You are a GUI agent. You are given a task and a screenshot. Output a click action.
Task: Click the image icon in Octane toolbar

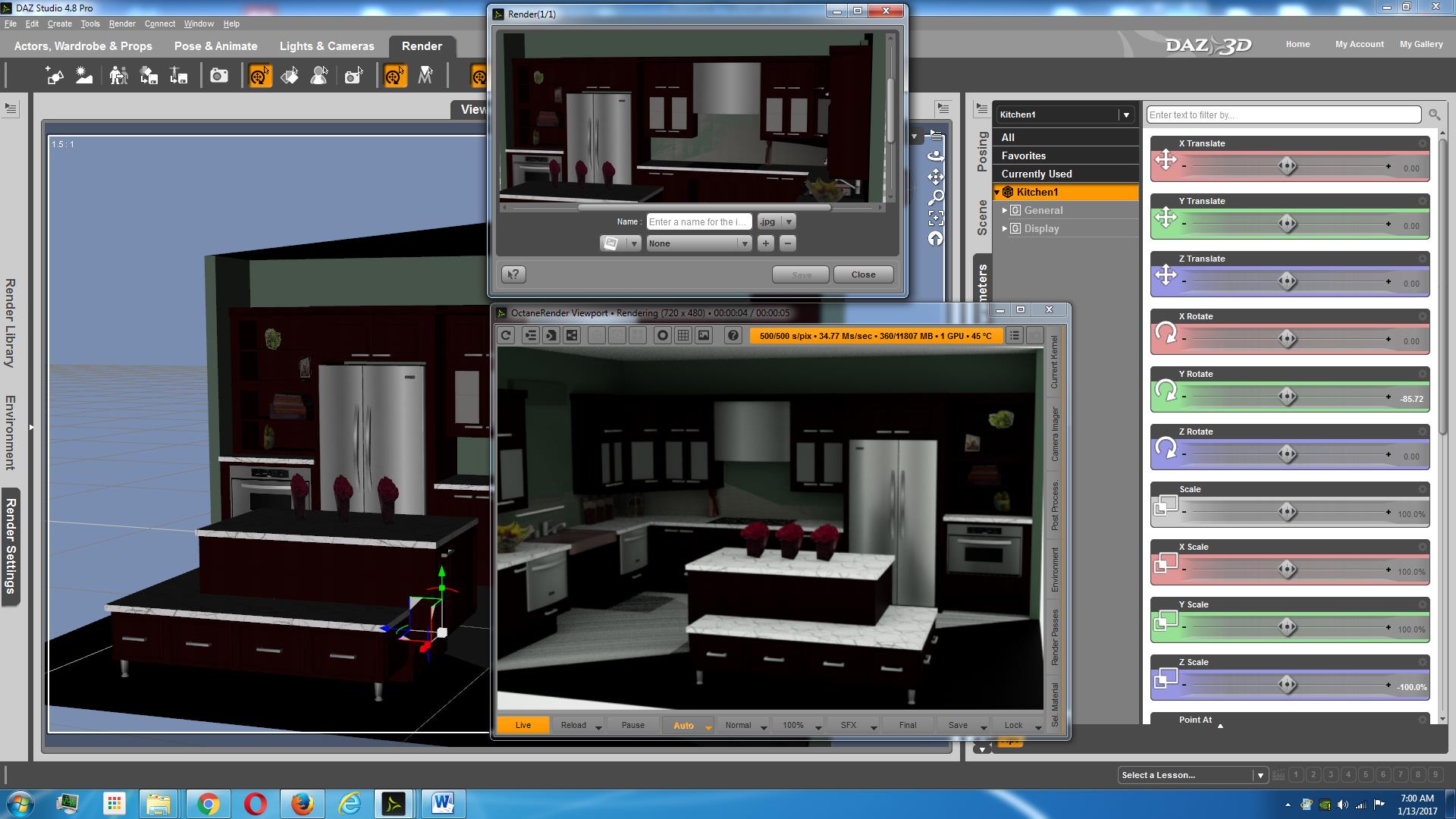(x=704, y=335)
